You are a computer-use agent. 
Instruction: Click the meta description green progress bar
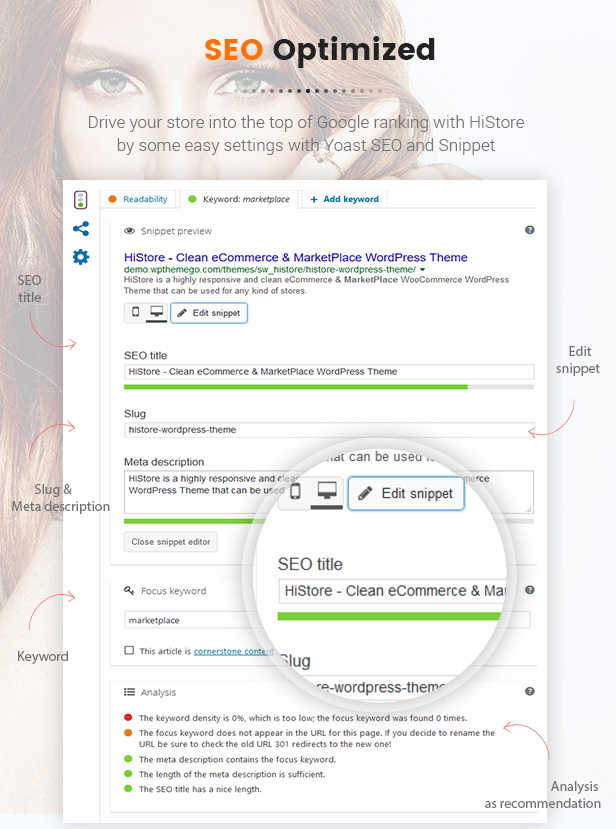pos(196,521)
